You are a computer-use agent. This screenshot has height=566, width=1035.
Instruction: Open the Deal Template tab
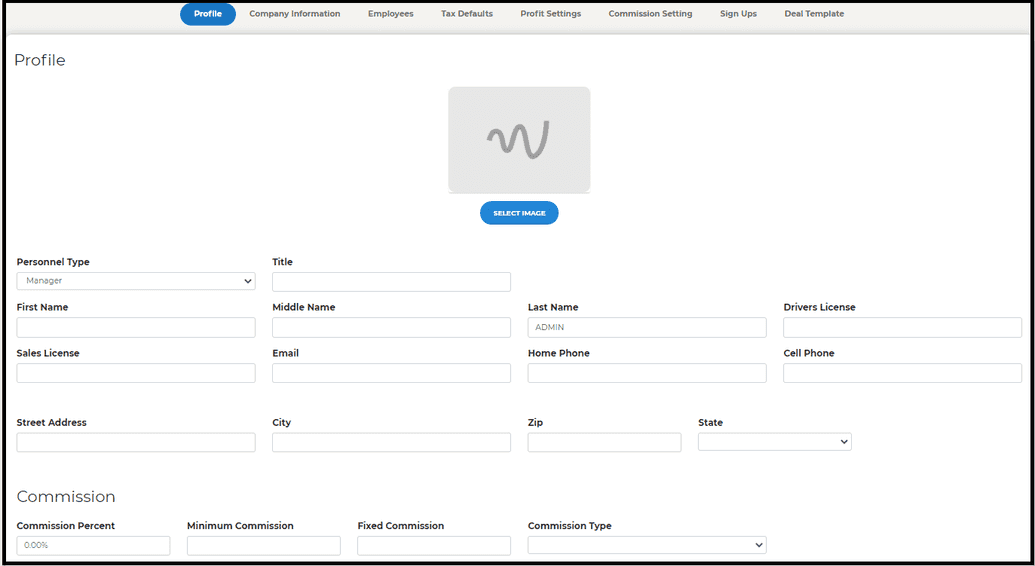[x=814, y=14]
